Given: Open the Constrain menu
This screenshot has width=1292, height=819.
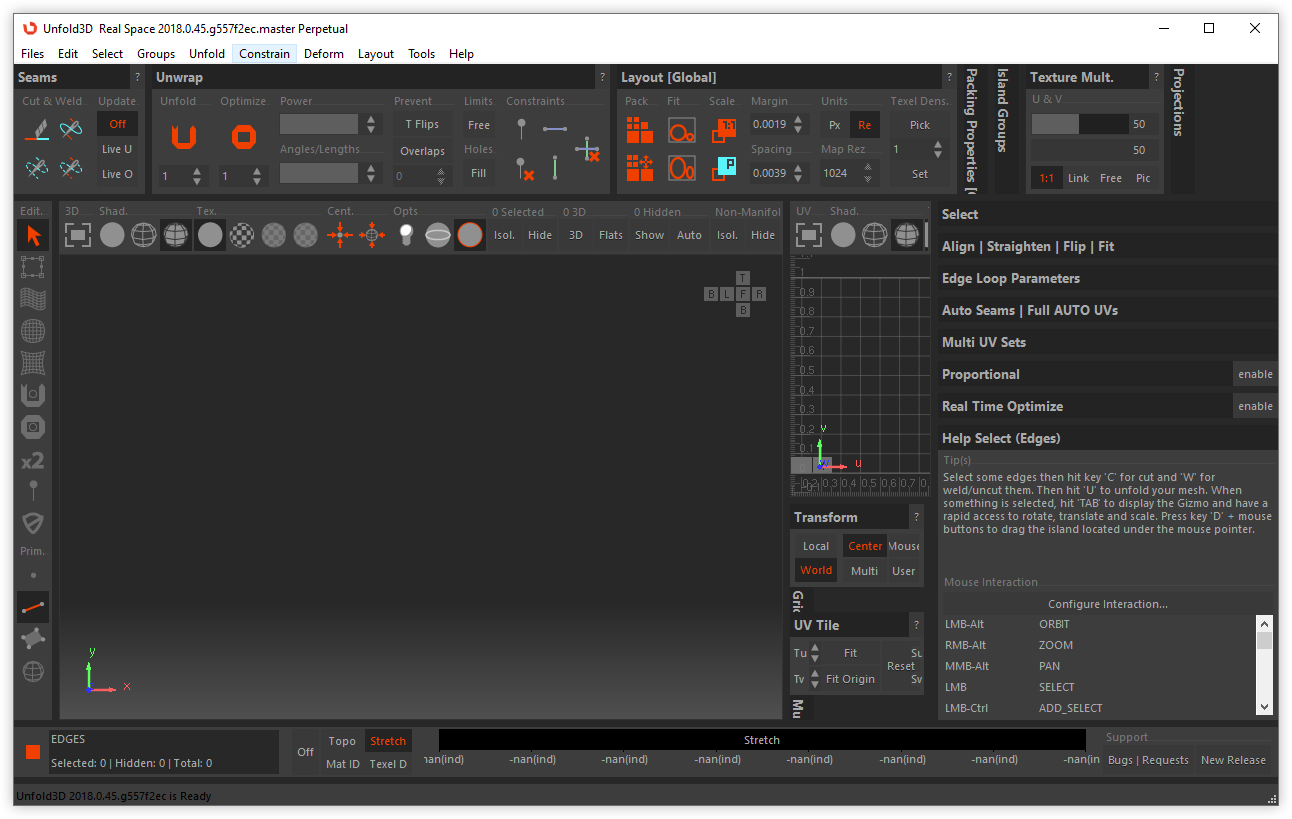Looking at the screenshot, I should point(265,54).
